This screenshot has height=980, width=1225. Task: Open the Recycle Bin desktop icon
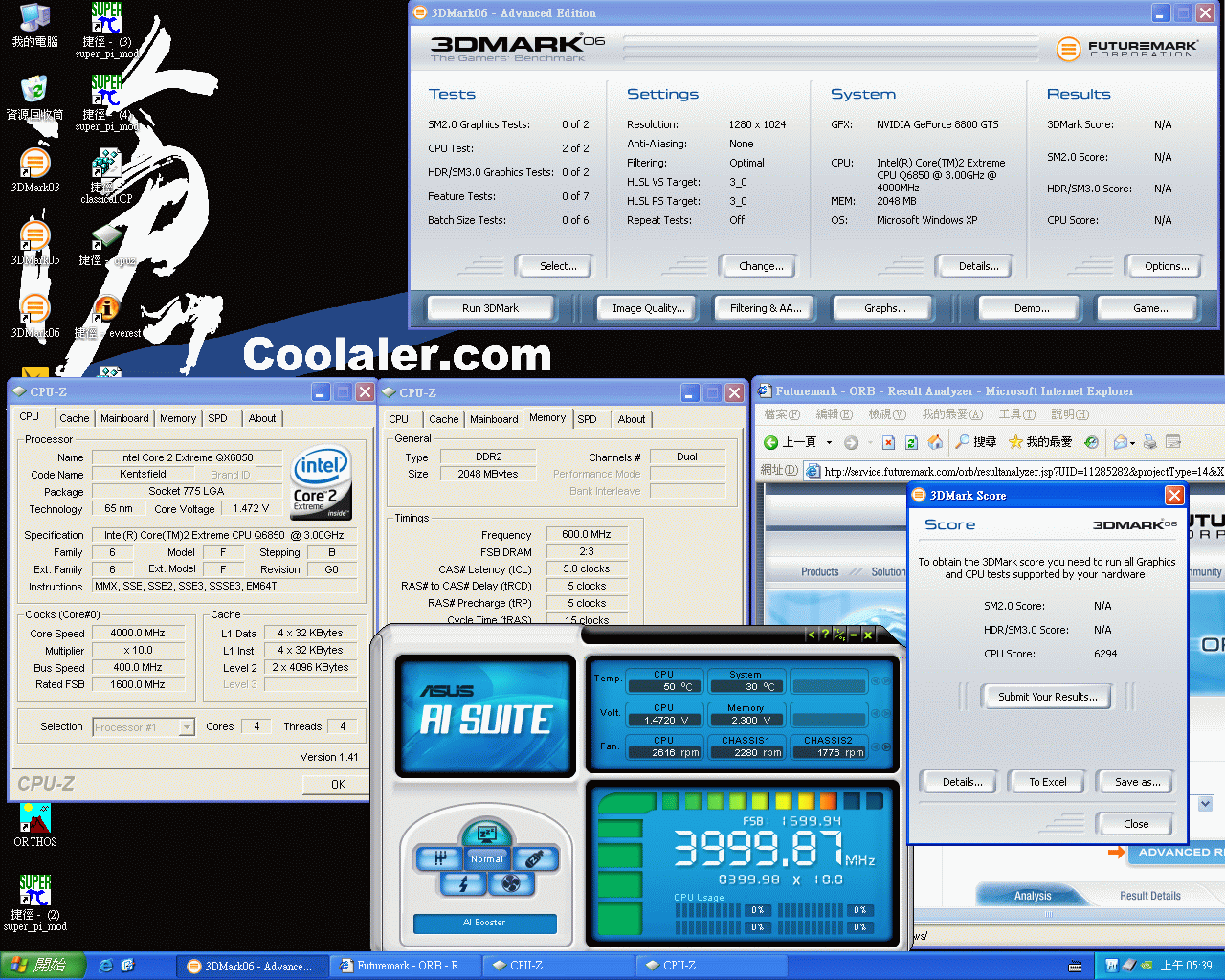point(34,97)
